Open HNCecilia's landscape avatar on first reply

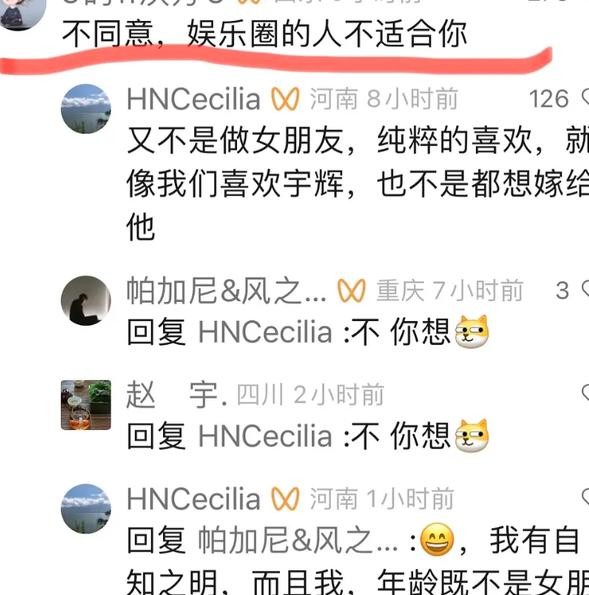(x=86, y=109)
